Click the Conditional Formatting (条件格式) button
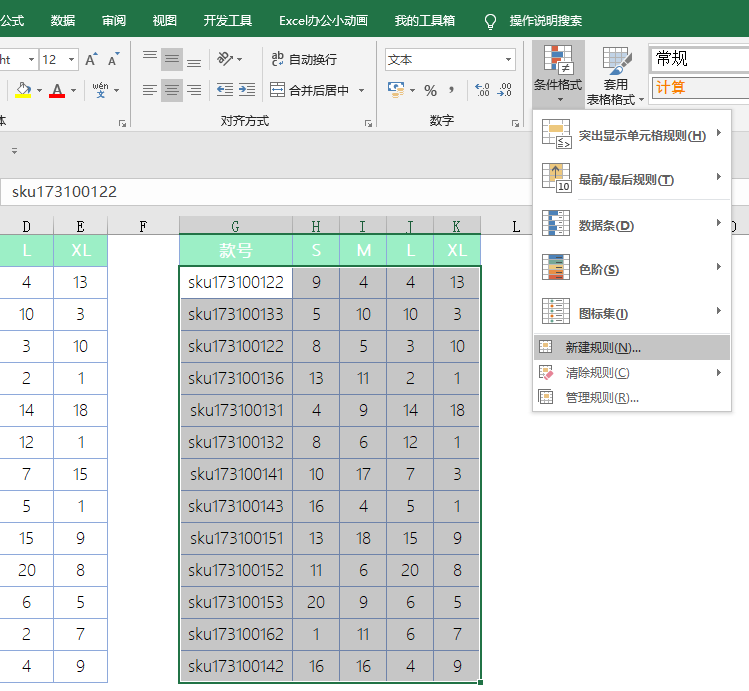 [557, 70]
